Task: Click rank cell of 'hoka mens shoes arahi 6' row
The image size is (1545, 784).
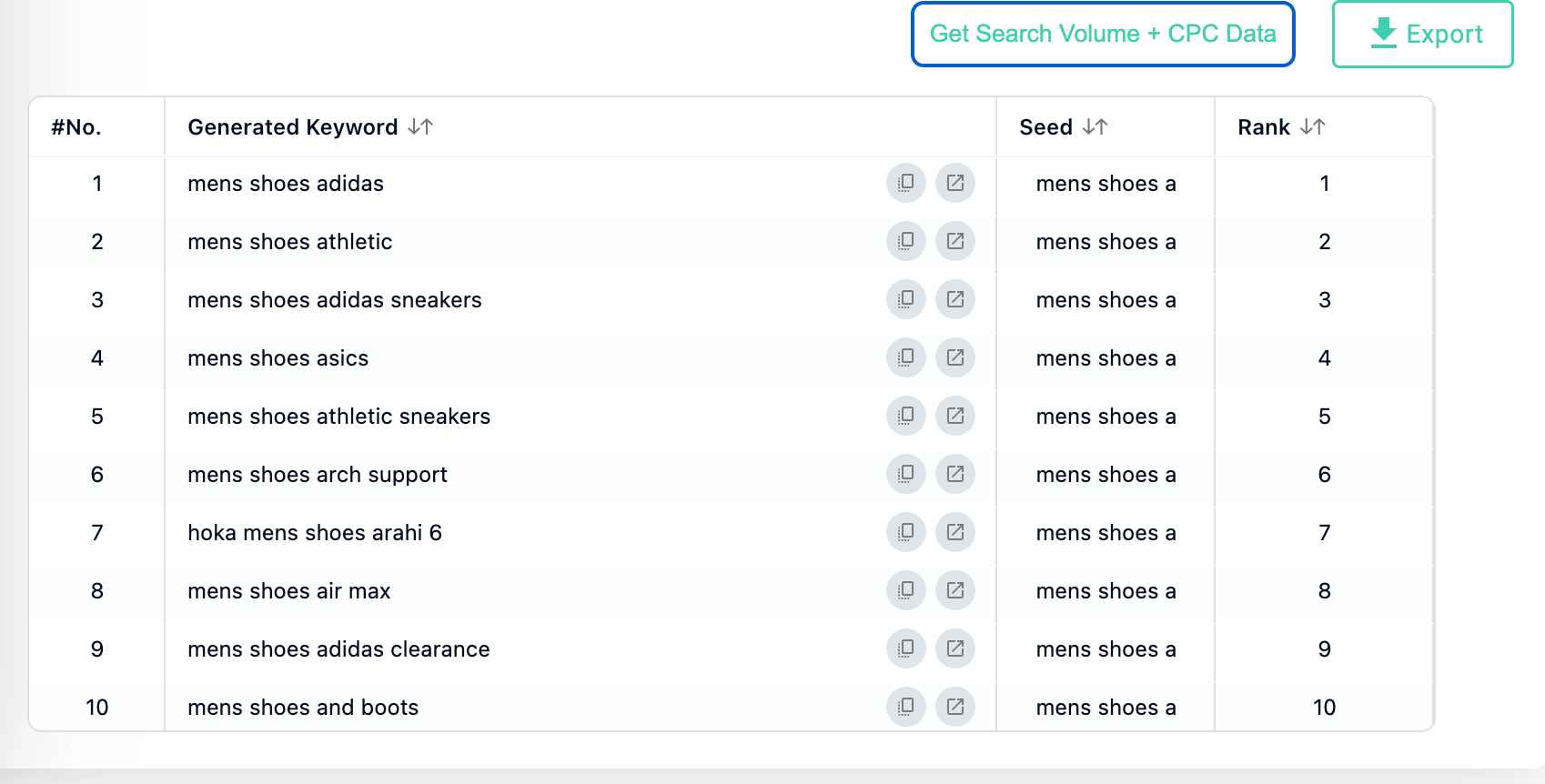Action: (x=1325, y=533)
